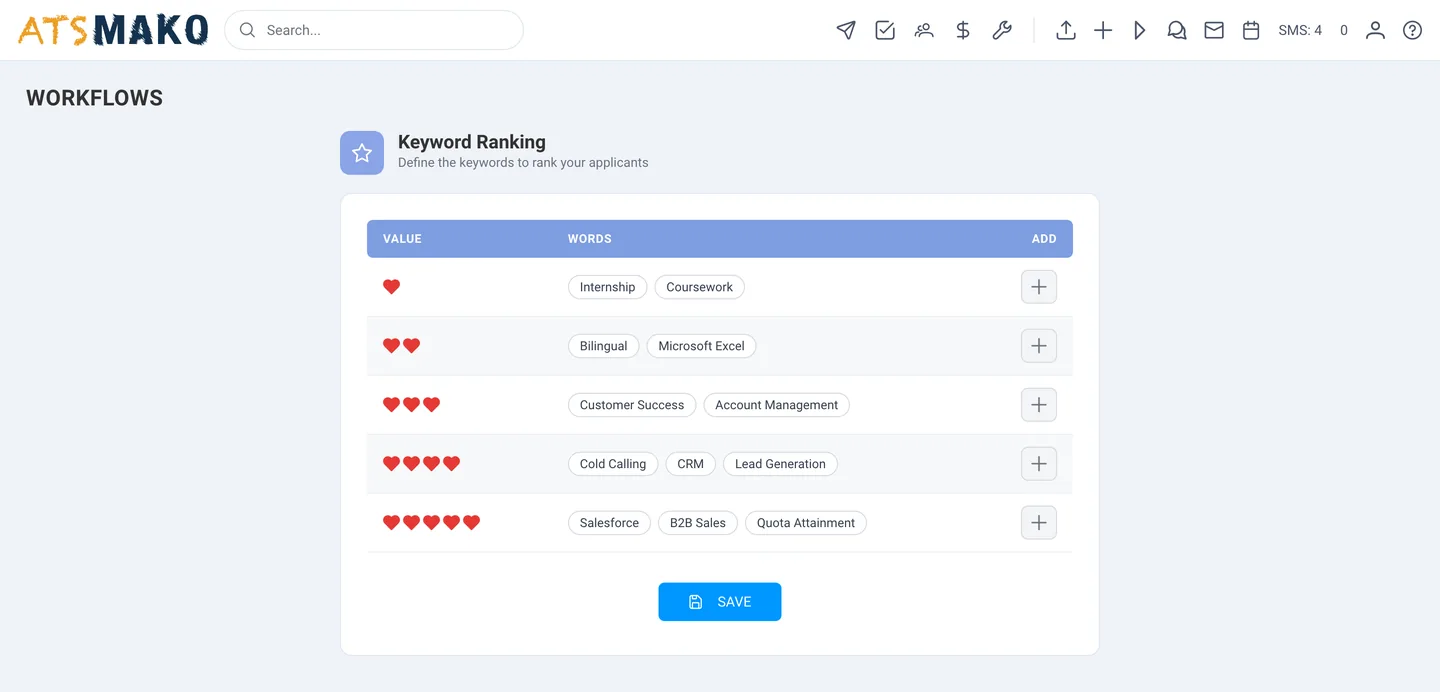Add keyword to Cold Calling row
The width and height of the screenshot is (1440, 692).
tap(1039, 464)
